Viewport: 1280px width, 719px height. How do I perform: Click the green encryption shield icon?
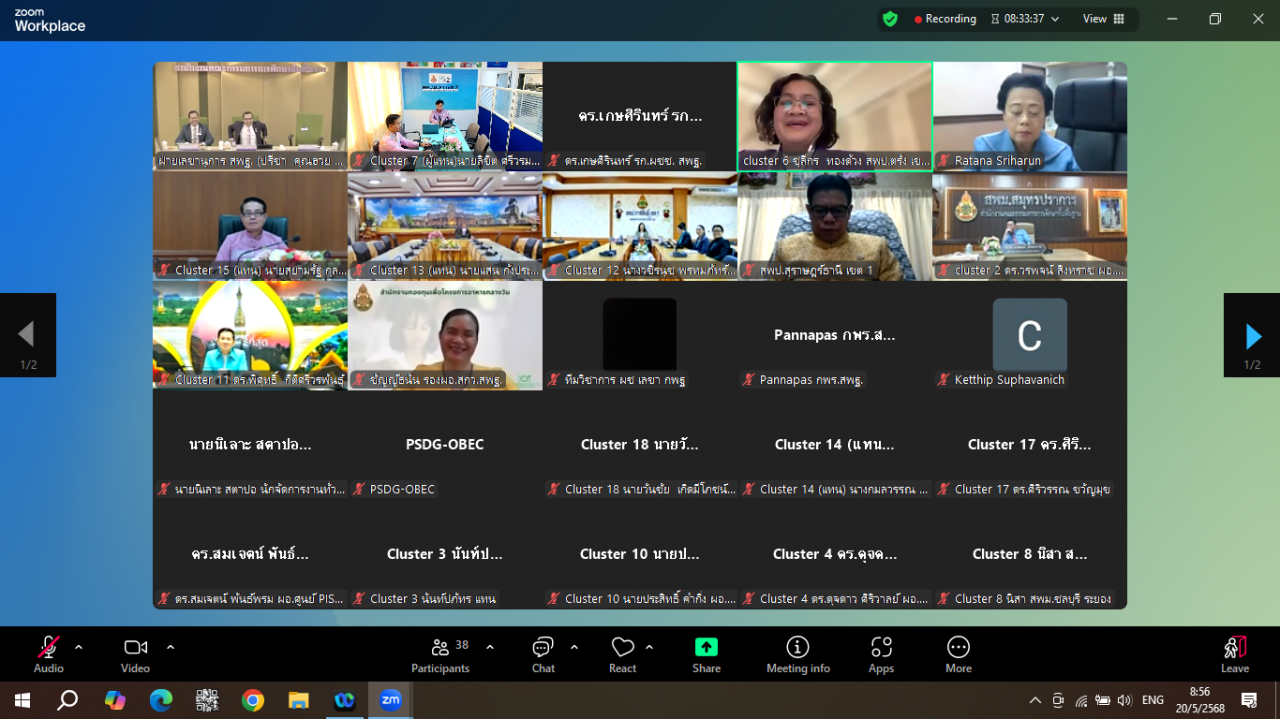coord(890,19)
